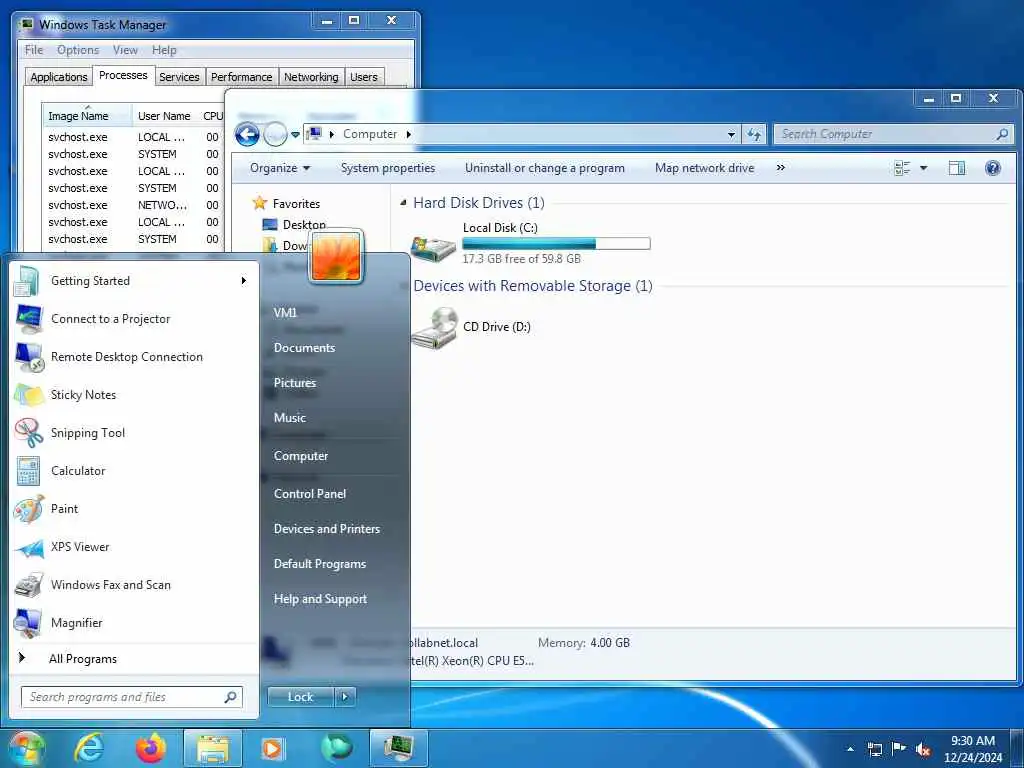Click the Start orb button
This screenshot has height=768, width=1024.
click(26, 748)
